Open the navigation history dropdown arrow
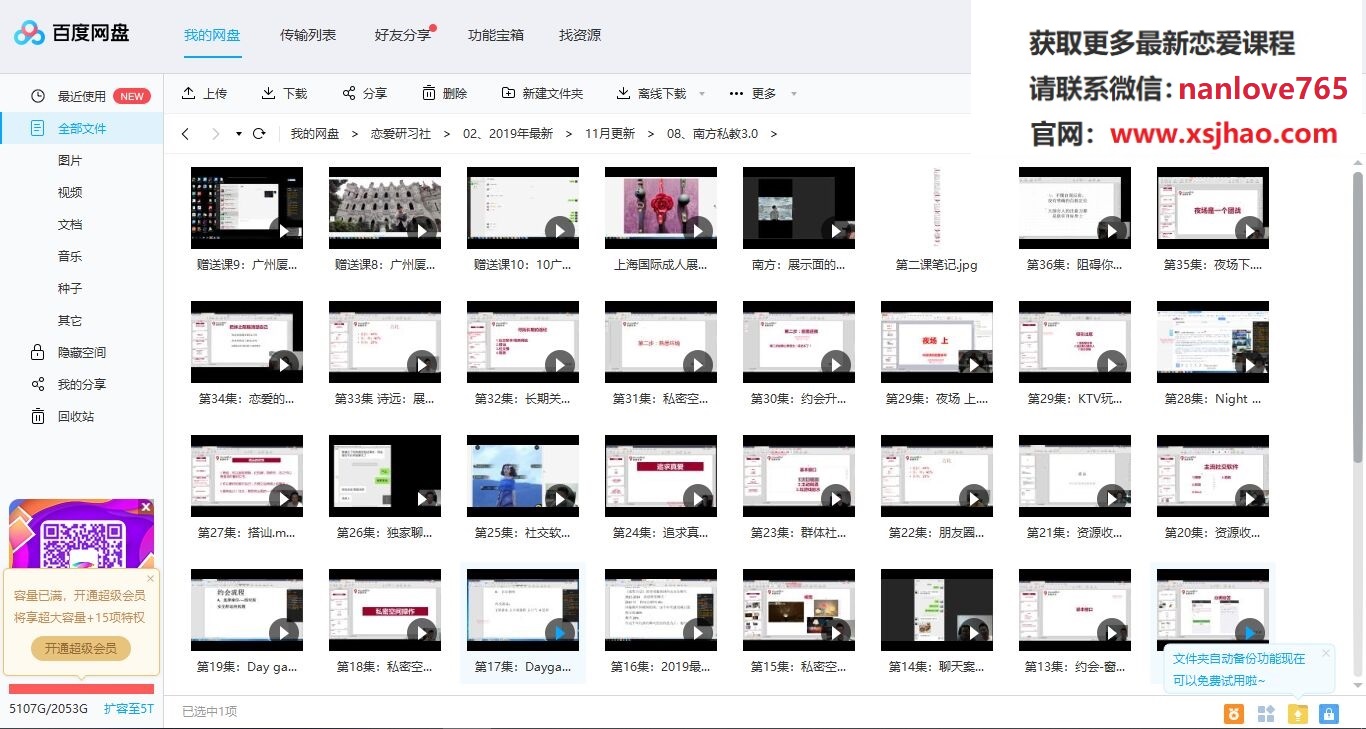Screen dimensions: 1366x729 (239, 134)
